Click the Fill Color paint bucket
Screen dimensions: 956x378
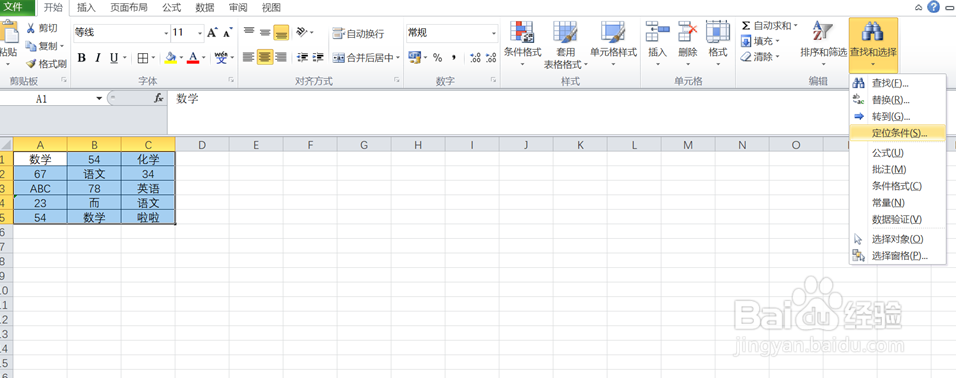[x=171, y=58]
